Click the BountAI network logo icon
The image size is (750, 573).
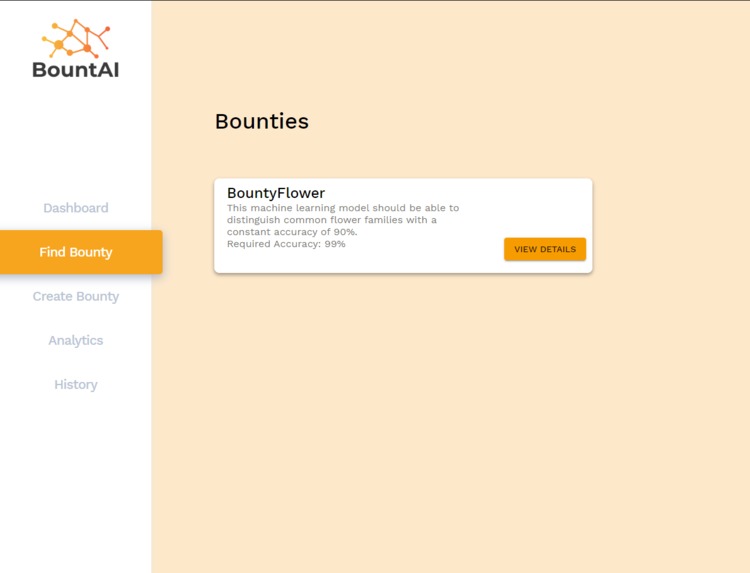(x=76, y=38)
